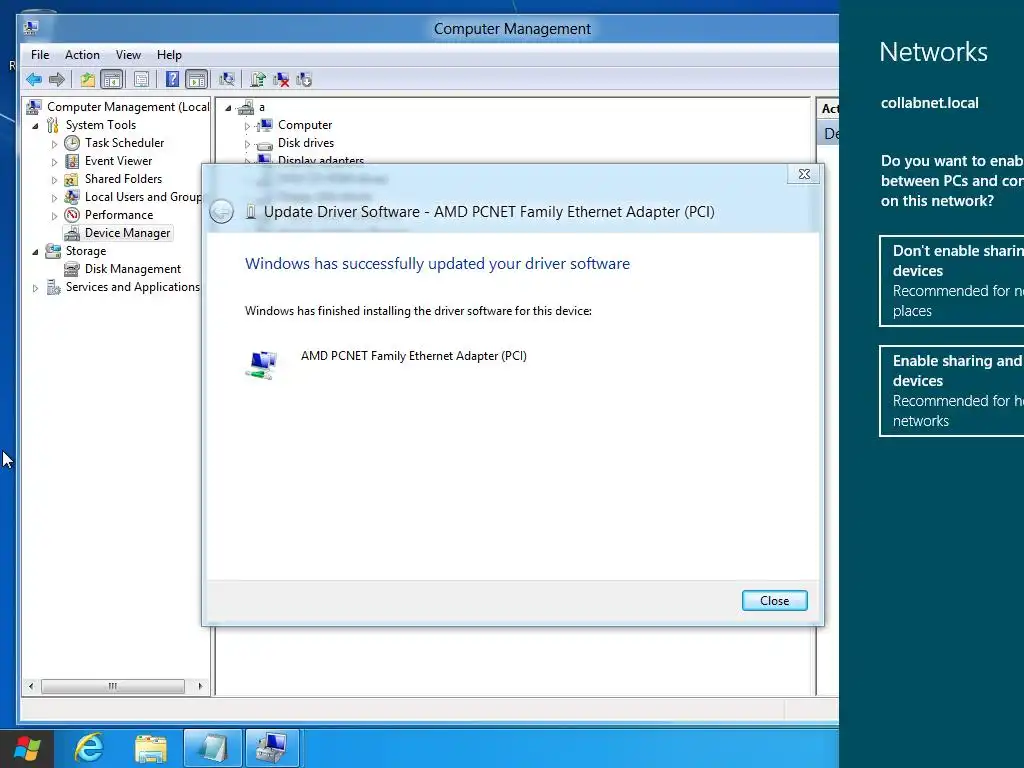The image size is (1024, 768).
Task: Open the Windows Start button
Action: coord(27,748)
